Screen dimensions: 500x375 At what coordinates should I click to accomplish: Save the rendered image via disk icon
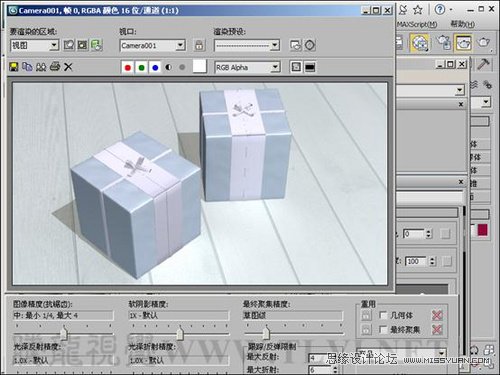tap(14, 67)
